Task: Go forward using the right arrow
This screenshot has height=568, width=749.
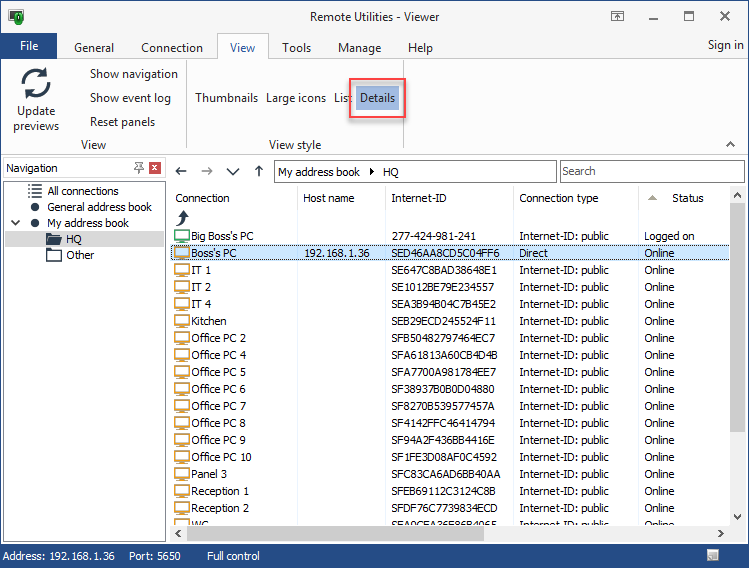Action: pos(207,171)
